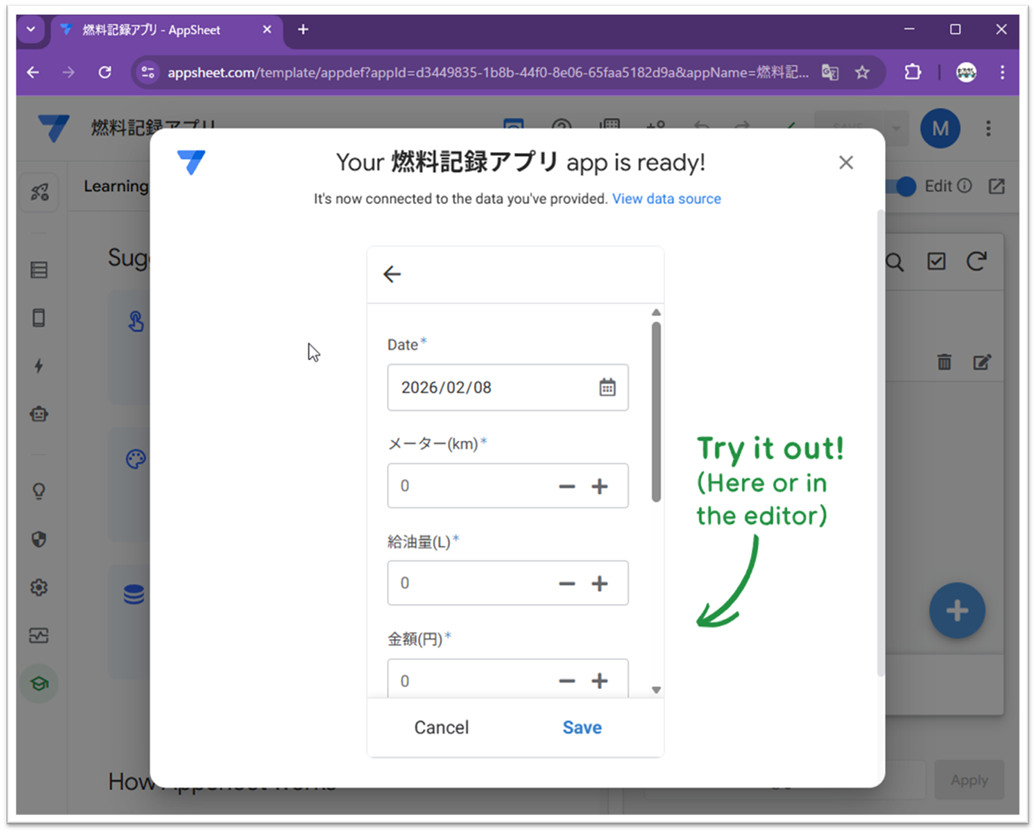Click the View data source link
Viewport: 1036px width, 833px height.
(666, 199)
